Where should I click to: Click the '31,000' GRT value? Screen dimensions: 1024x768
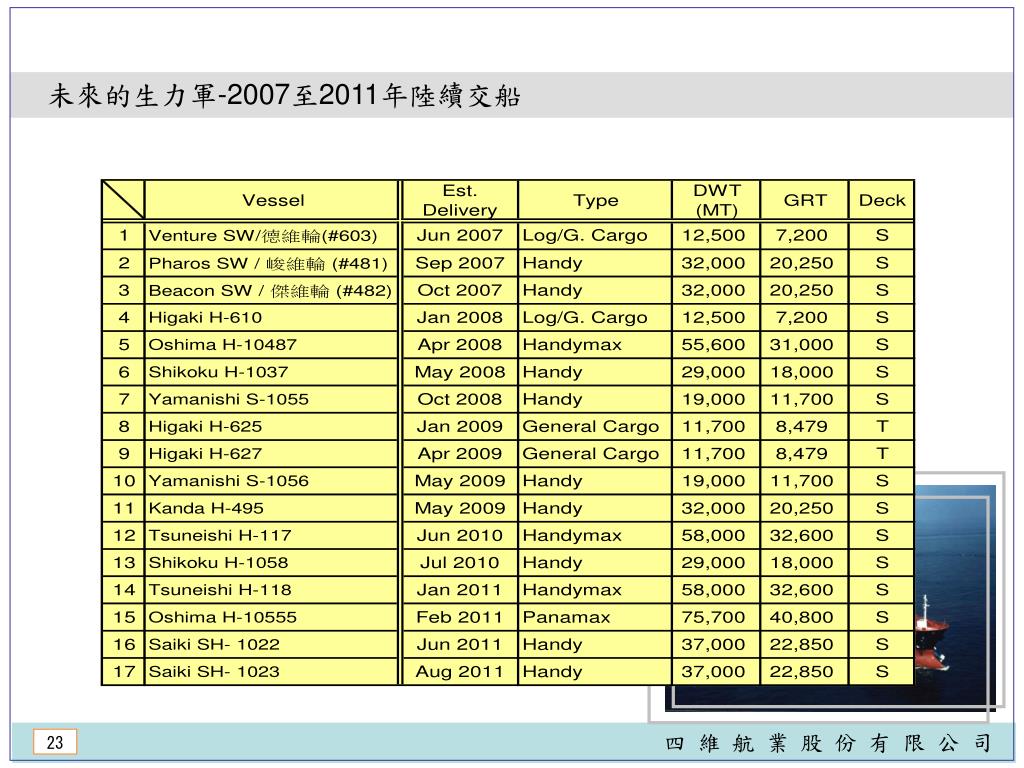pyautogui.click(x=805, y=345)
